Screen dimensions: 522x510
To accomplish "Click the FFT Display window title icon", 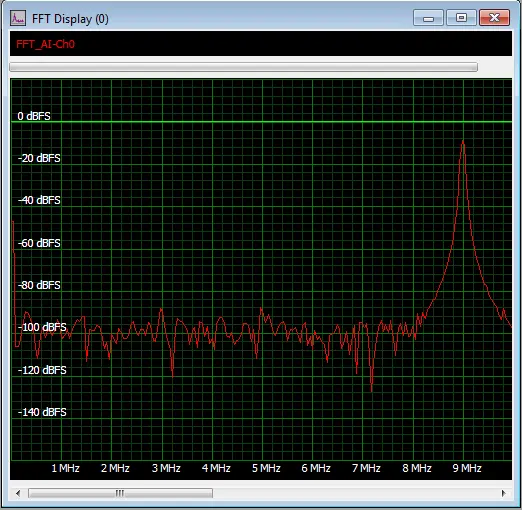I will click(18, 18).
